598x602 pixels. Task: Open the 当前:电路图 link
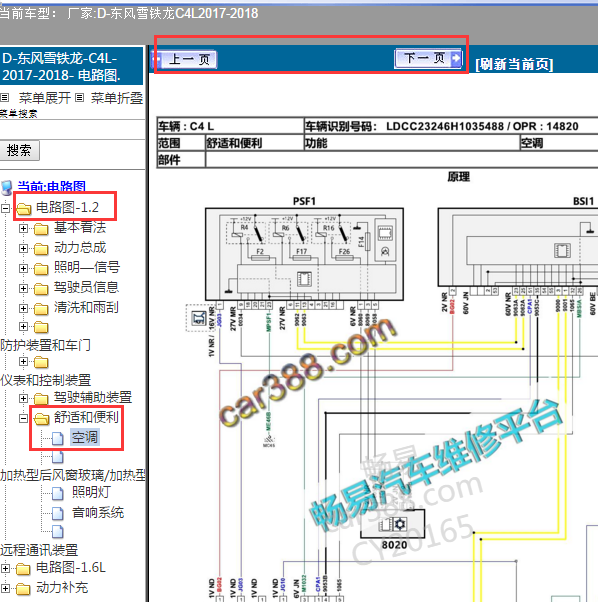point(51,187)
